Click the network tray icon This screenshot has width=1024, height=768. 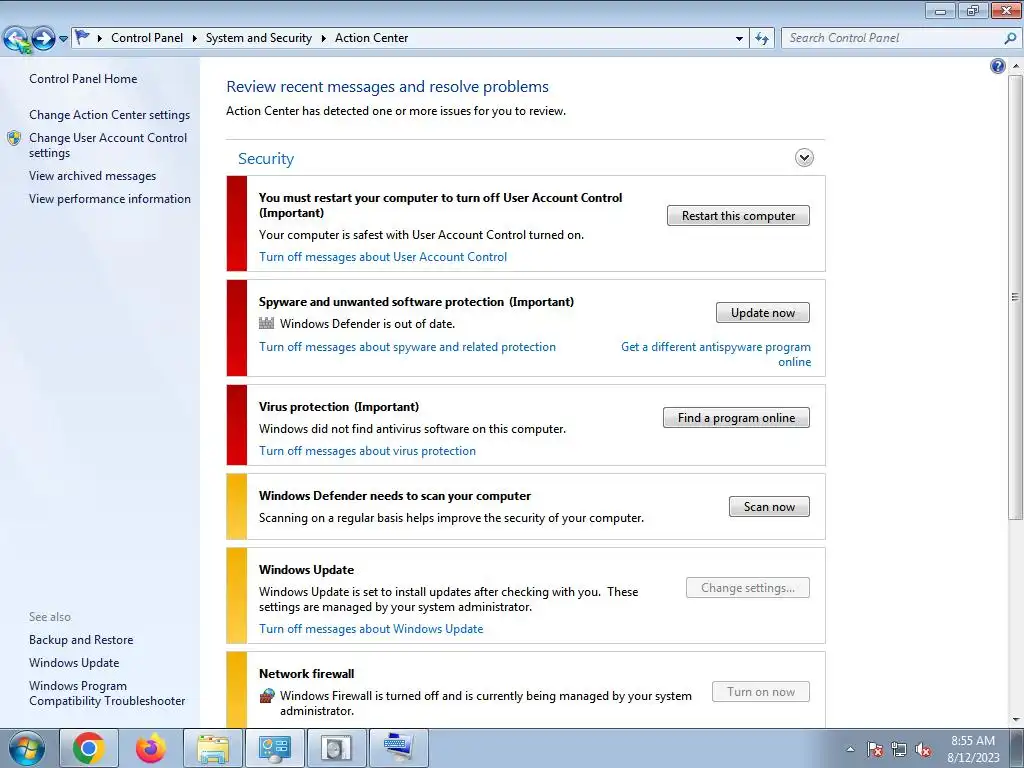[899, 749]
